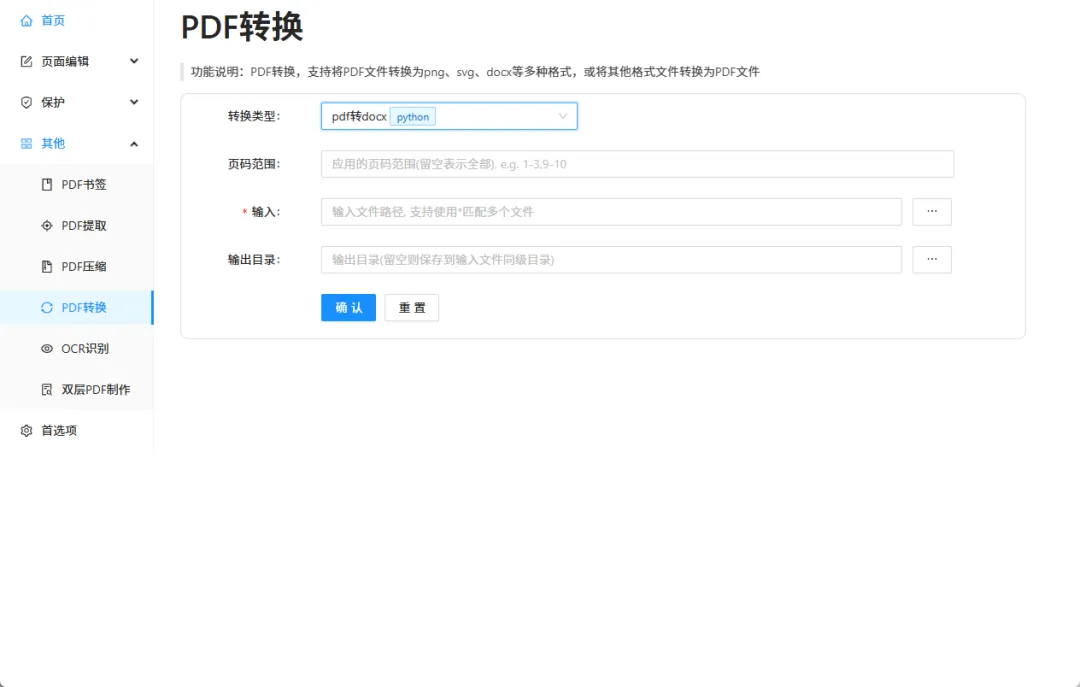Browse for input file with ellipsis button
Viewport: 1080px width, 687px height.
tap(932, 212)
